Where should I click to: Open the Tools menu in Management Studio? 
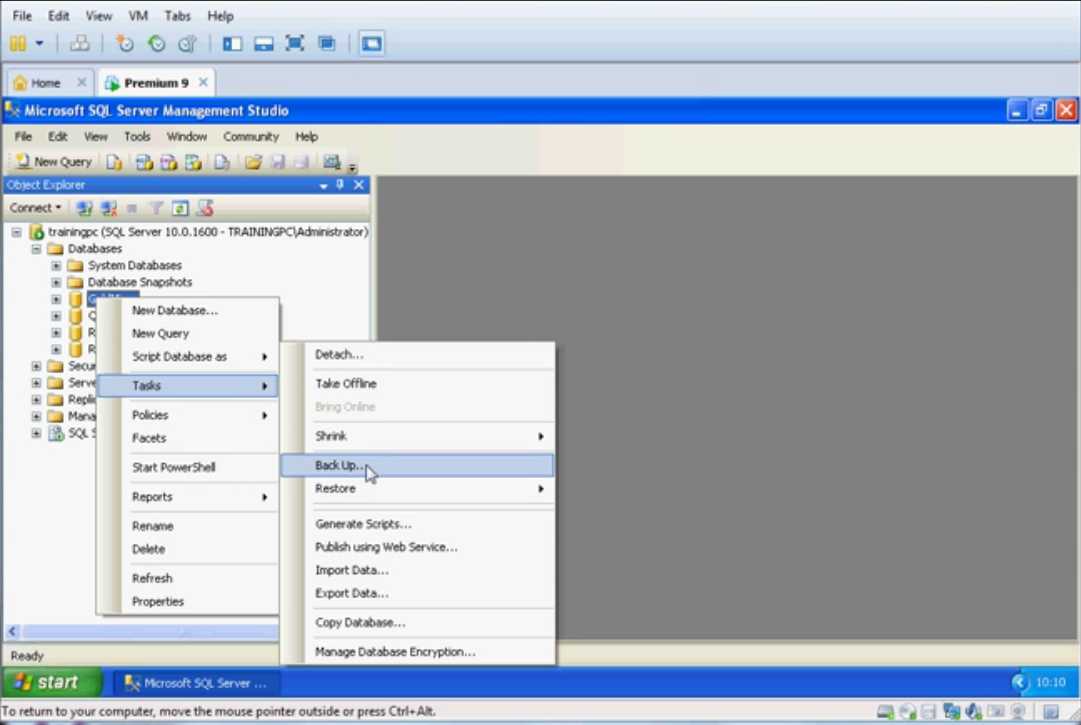point(137,136)
